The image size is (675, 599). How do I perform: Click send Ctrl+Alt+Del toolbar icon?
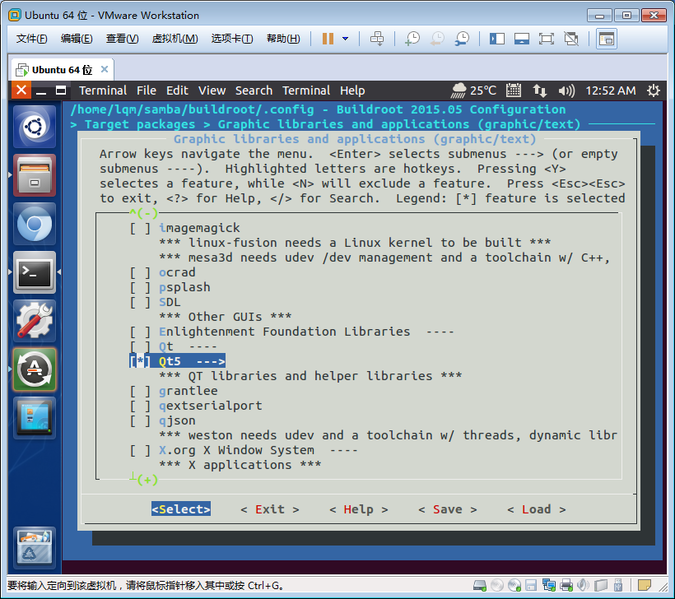coord(377,38)
